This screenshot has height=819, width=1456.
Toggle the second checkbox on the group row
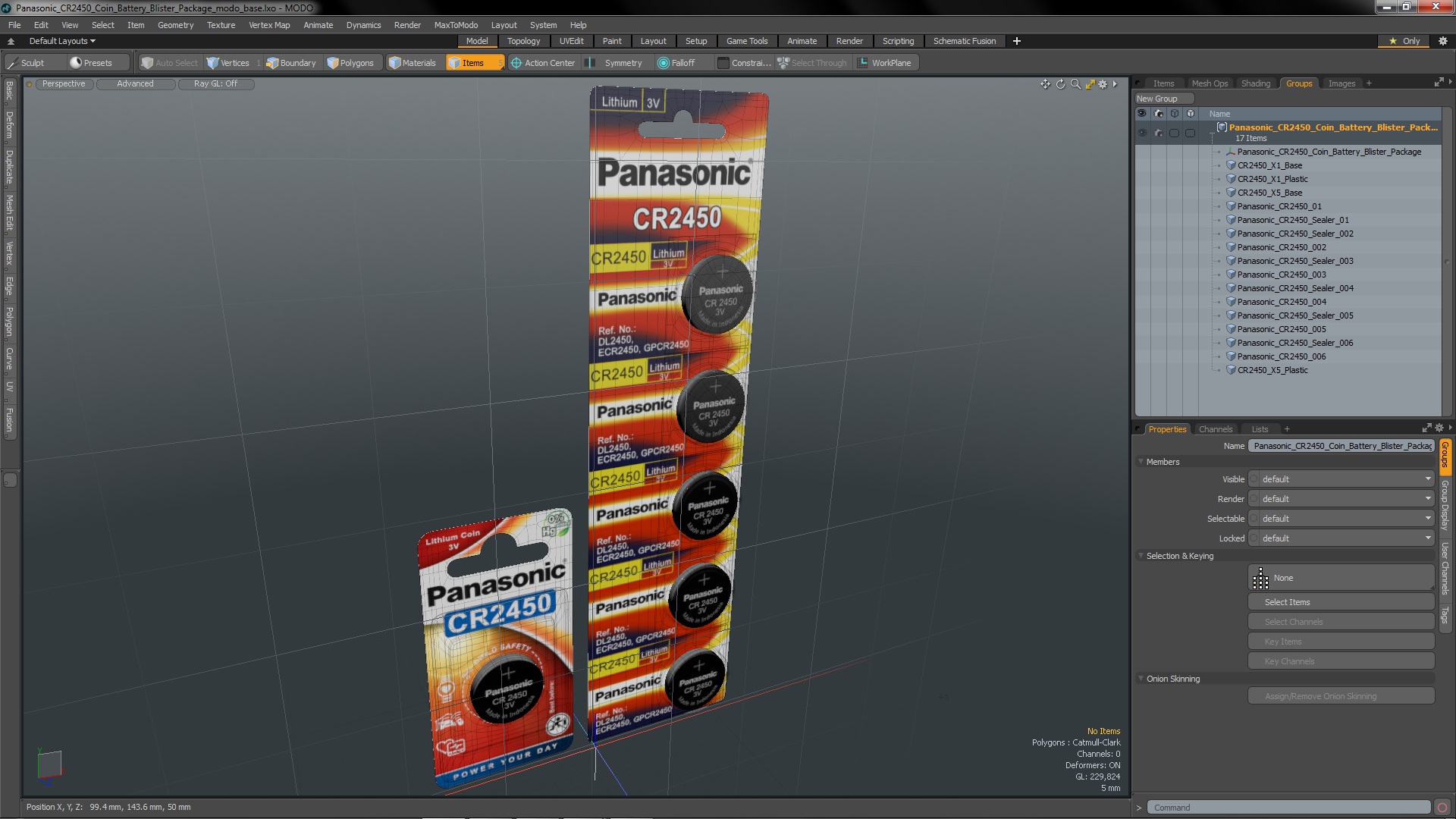pos(1190,133)
